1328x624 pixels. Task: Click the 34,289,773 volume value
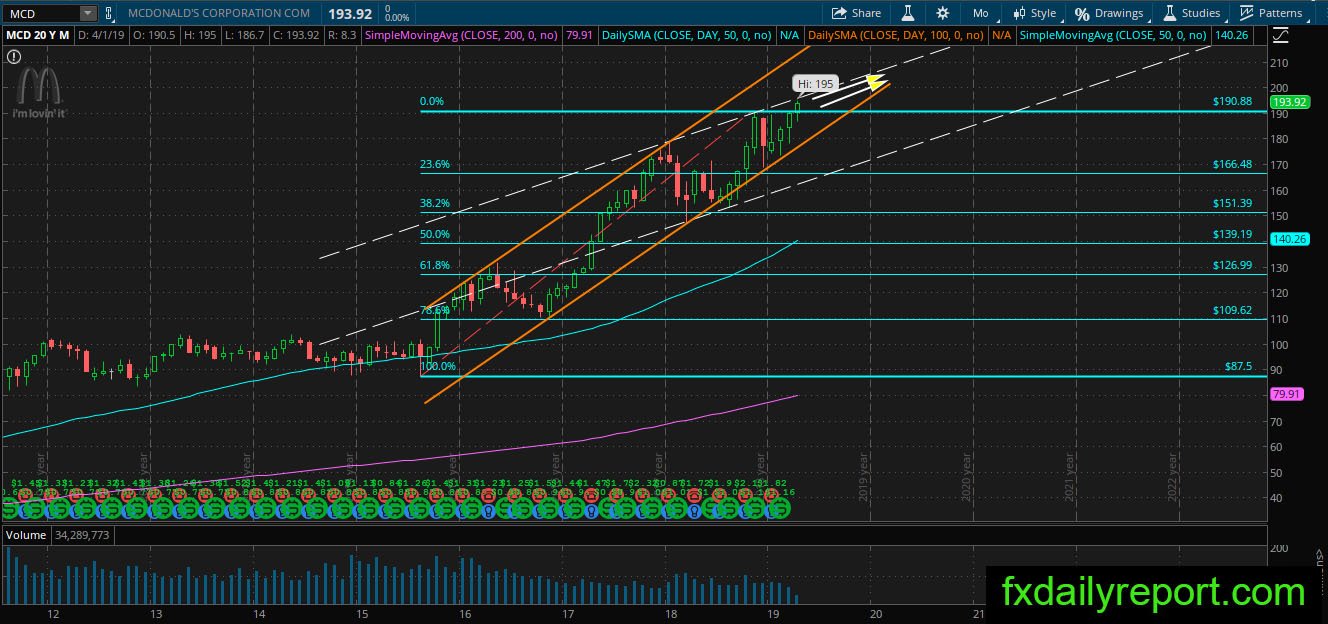(x=82, y=536)
